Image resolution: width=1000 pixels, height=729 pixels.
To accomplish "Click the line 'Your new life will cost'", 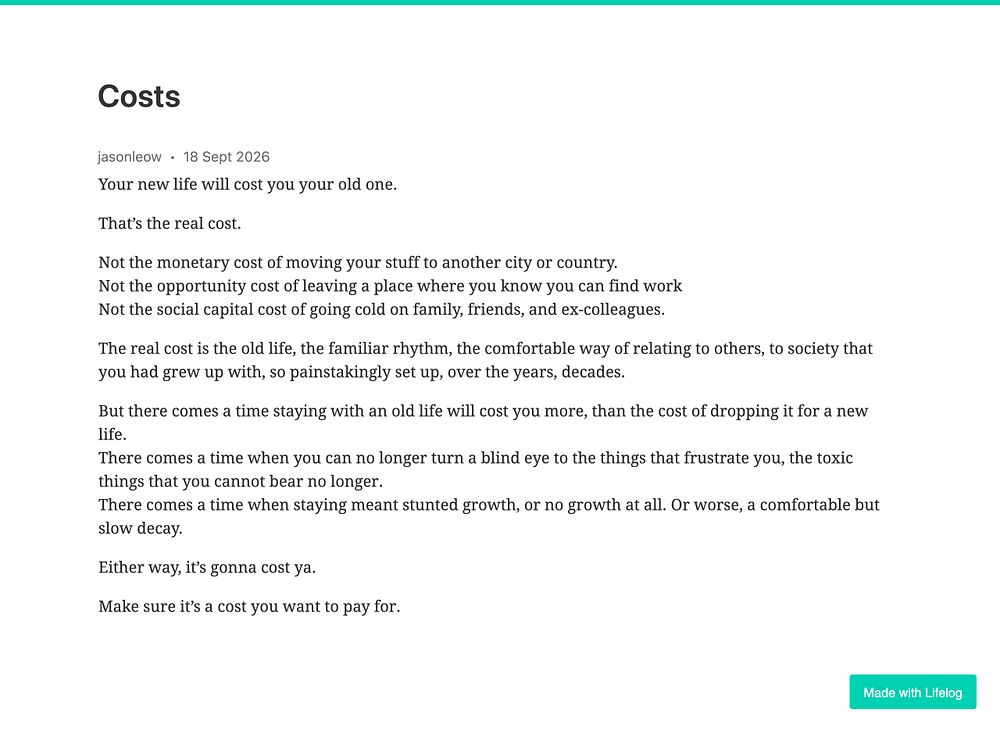I will point(247,184).
